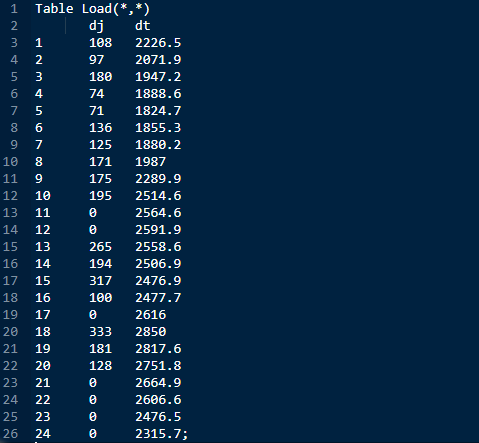Click value 2071.9 in the dt column
This screenshot has width=479, height=443.
pos(158,60)
